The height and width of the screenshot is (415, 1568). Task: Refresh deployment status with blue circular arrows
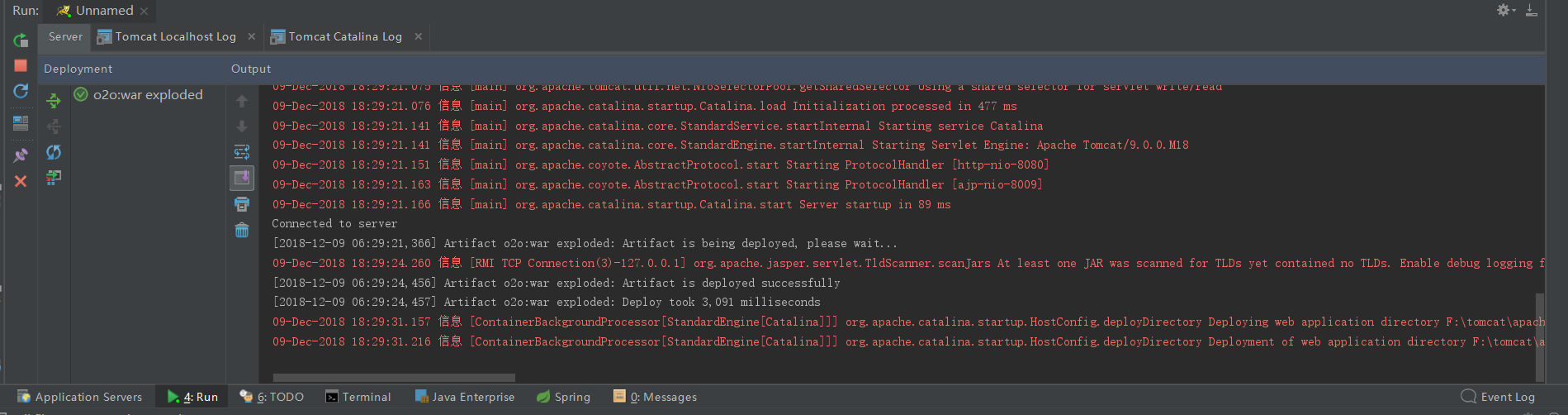pyautogui.click(x=54, y=152)
